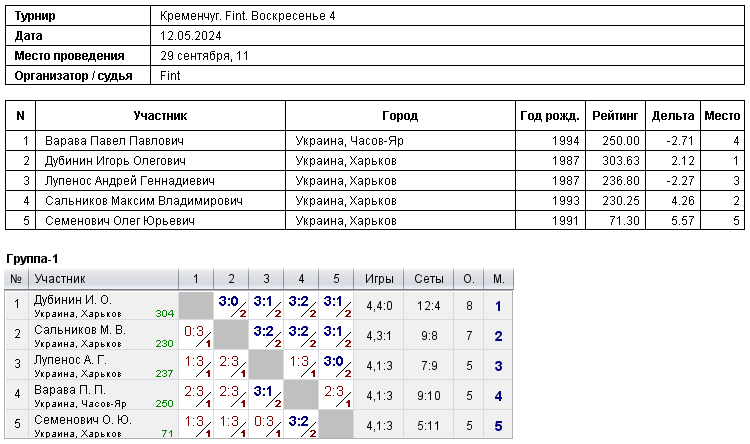Click the tournament name 'Кременчуг. Fint. Воскресенье 4'
This screenshot has width=750, height=444.
pyautogui.click(x=248, y=16)
